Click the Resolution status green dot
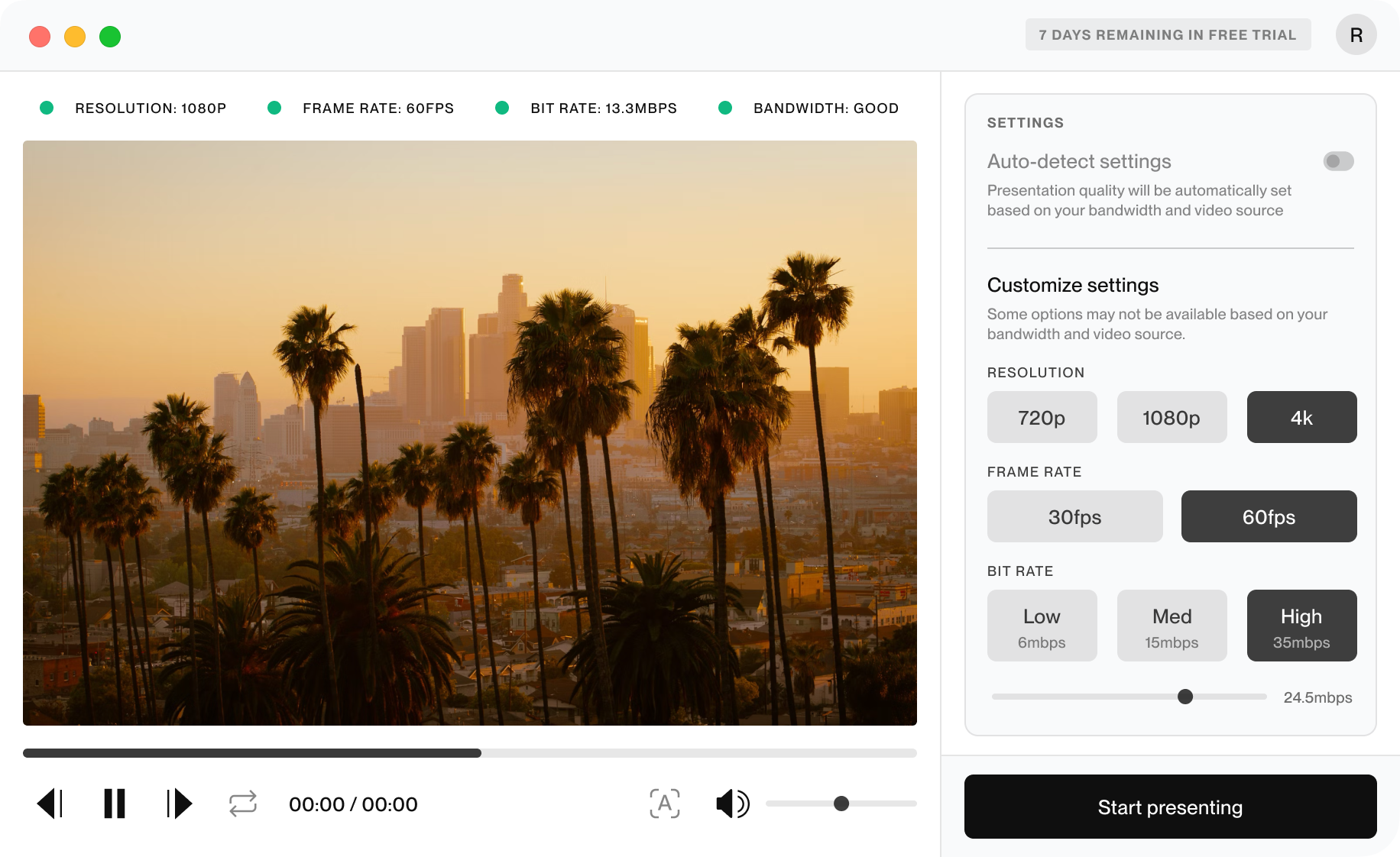This screenshot has width=1400, height=857. [47, 108]
